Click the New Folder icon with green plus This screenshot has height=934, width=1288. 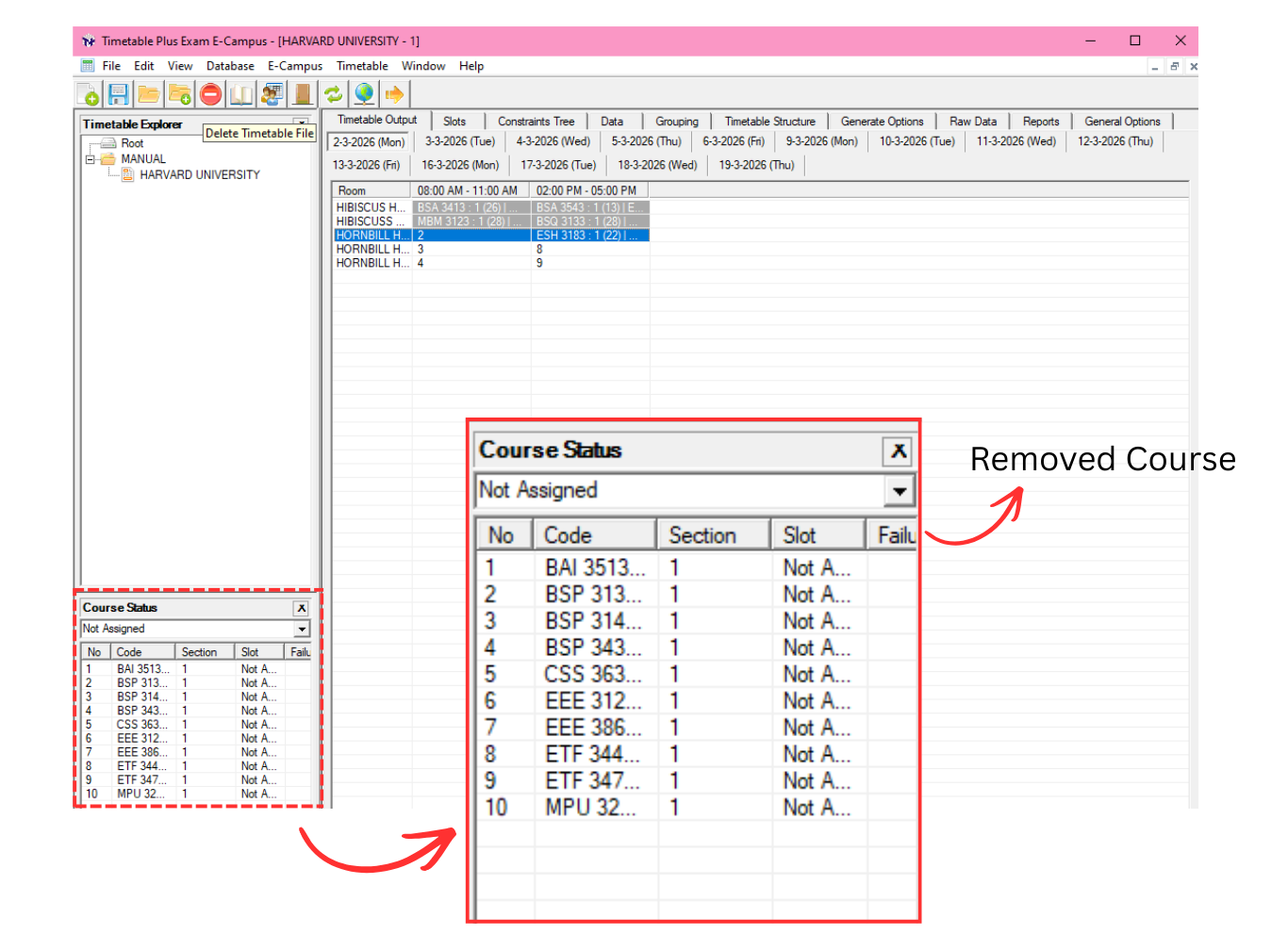click(179, 94)
